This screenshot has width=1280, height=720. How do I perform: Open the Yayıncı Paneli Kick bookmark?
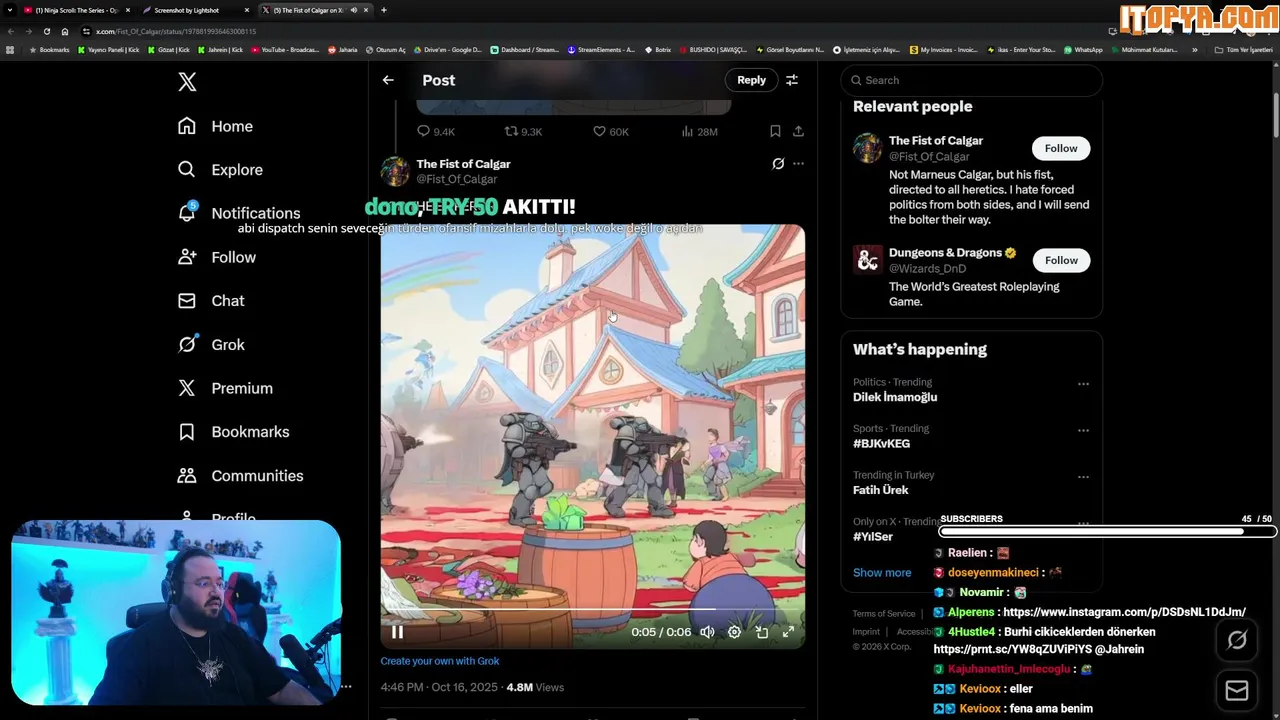tap(108, 50)
